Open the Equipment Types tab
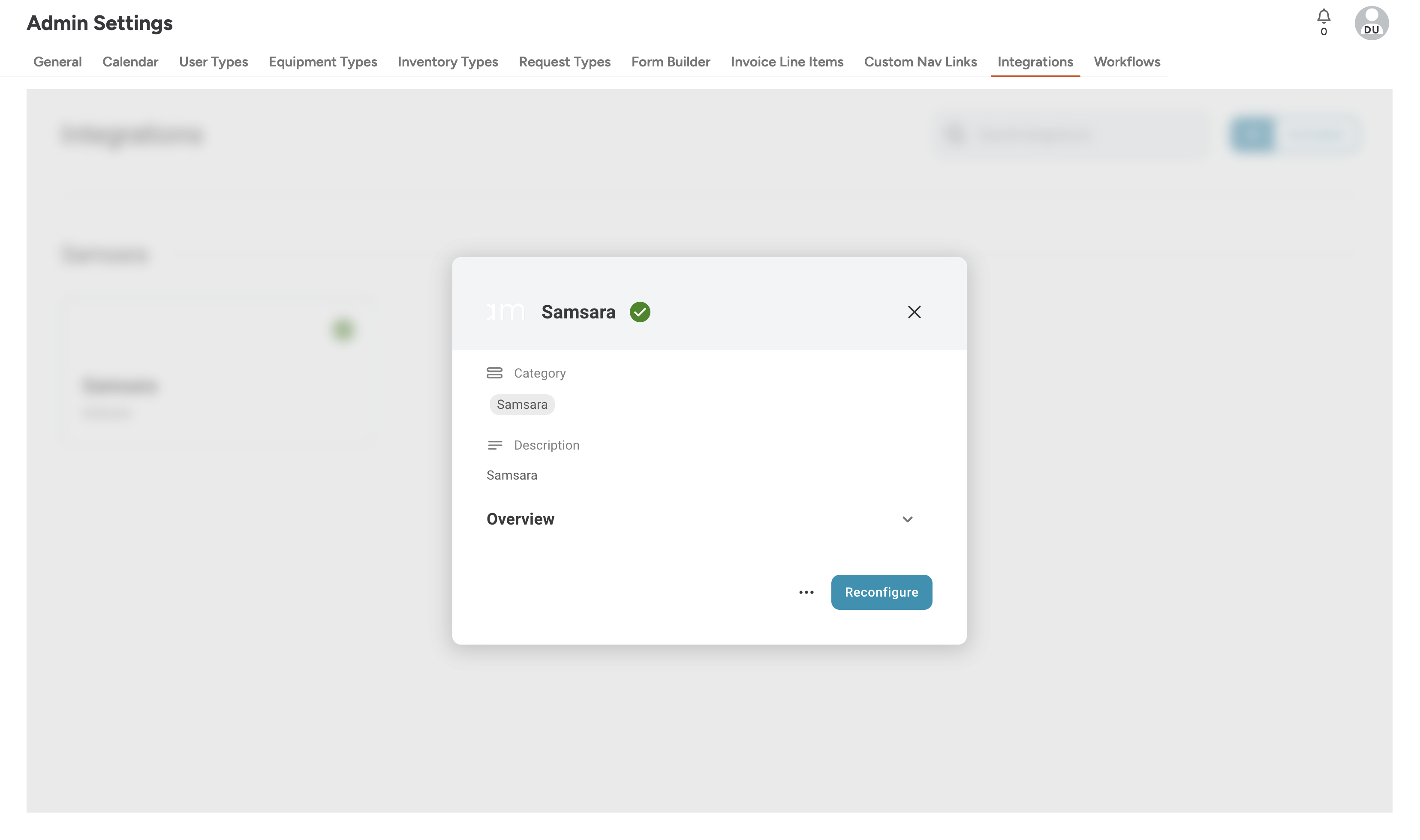Viewport: 1420px width, 840px height. point(323,62)
